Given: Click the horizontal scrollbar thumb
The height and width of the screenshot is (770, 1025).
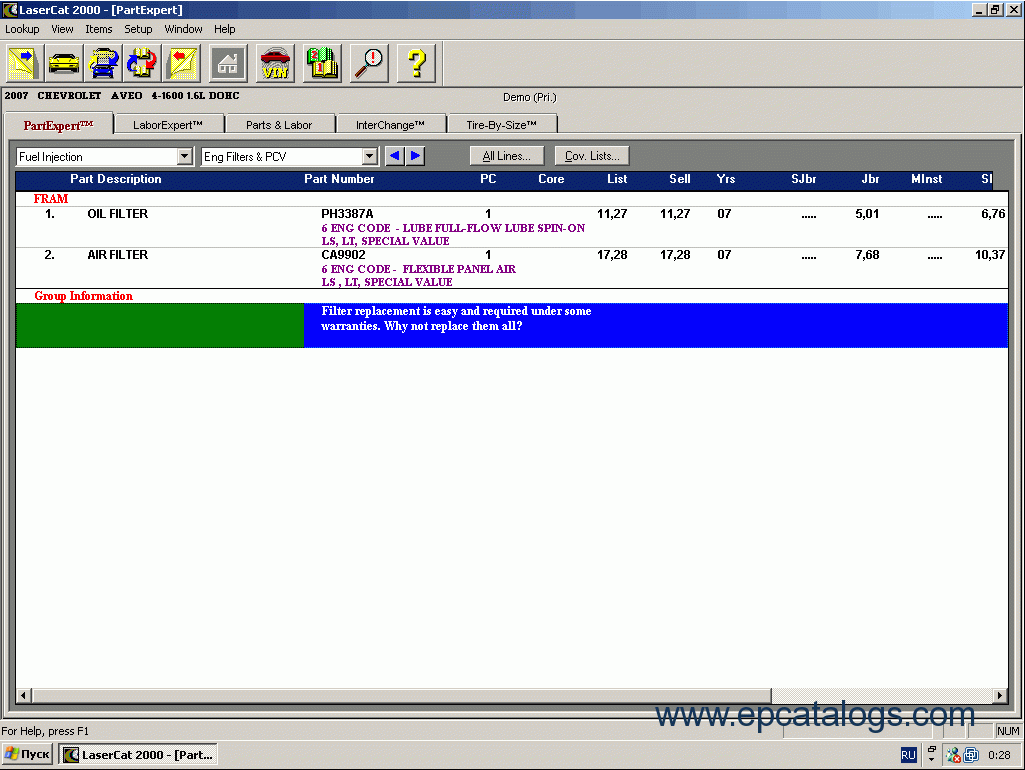Looking at the screenshot, I should point(401,695).
